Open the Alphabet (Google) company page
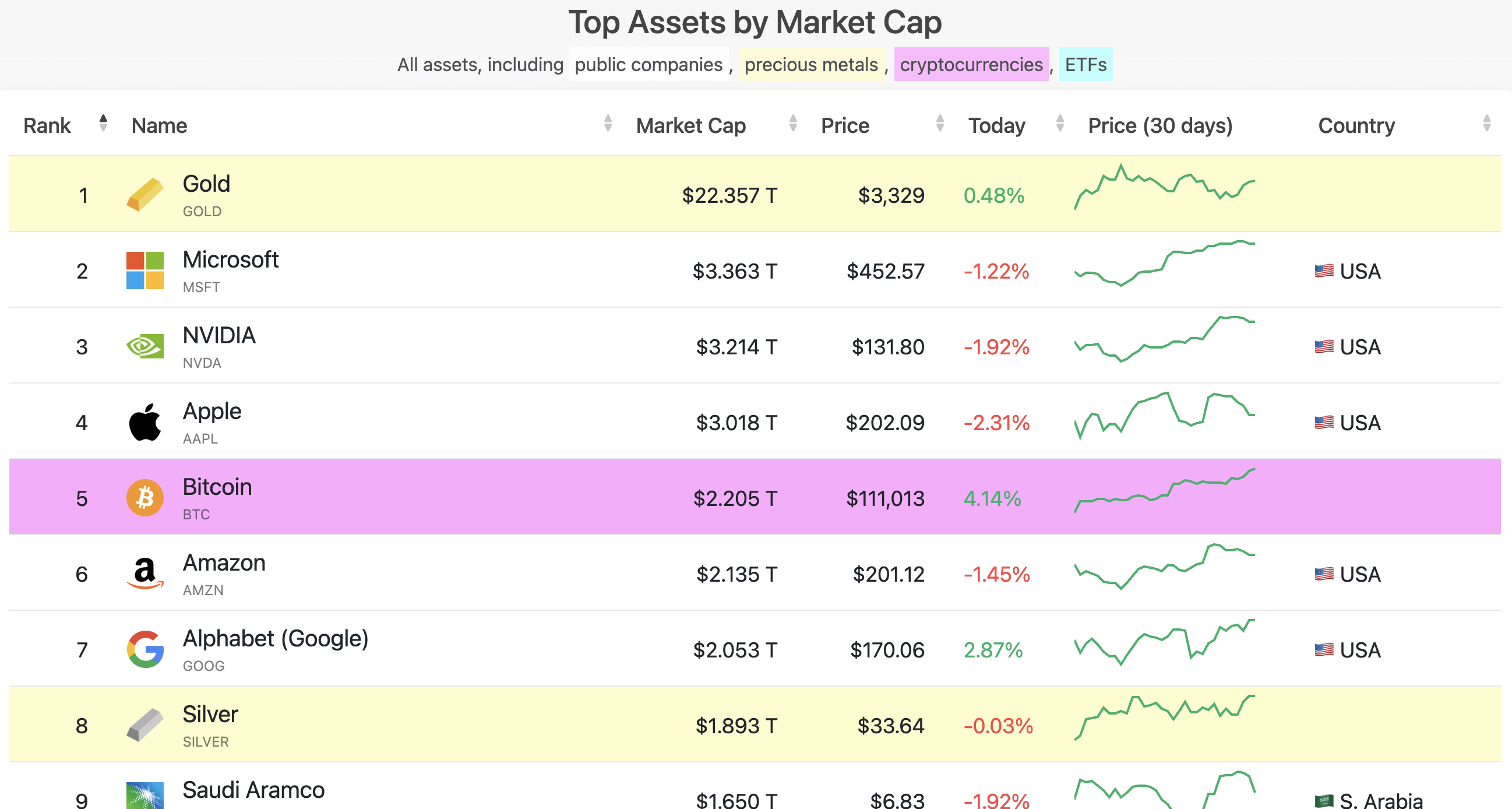The image size is (1512, 809). pyautogui.click(x=275, y=639)
